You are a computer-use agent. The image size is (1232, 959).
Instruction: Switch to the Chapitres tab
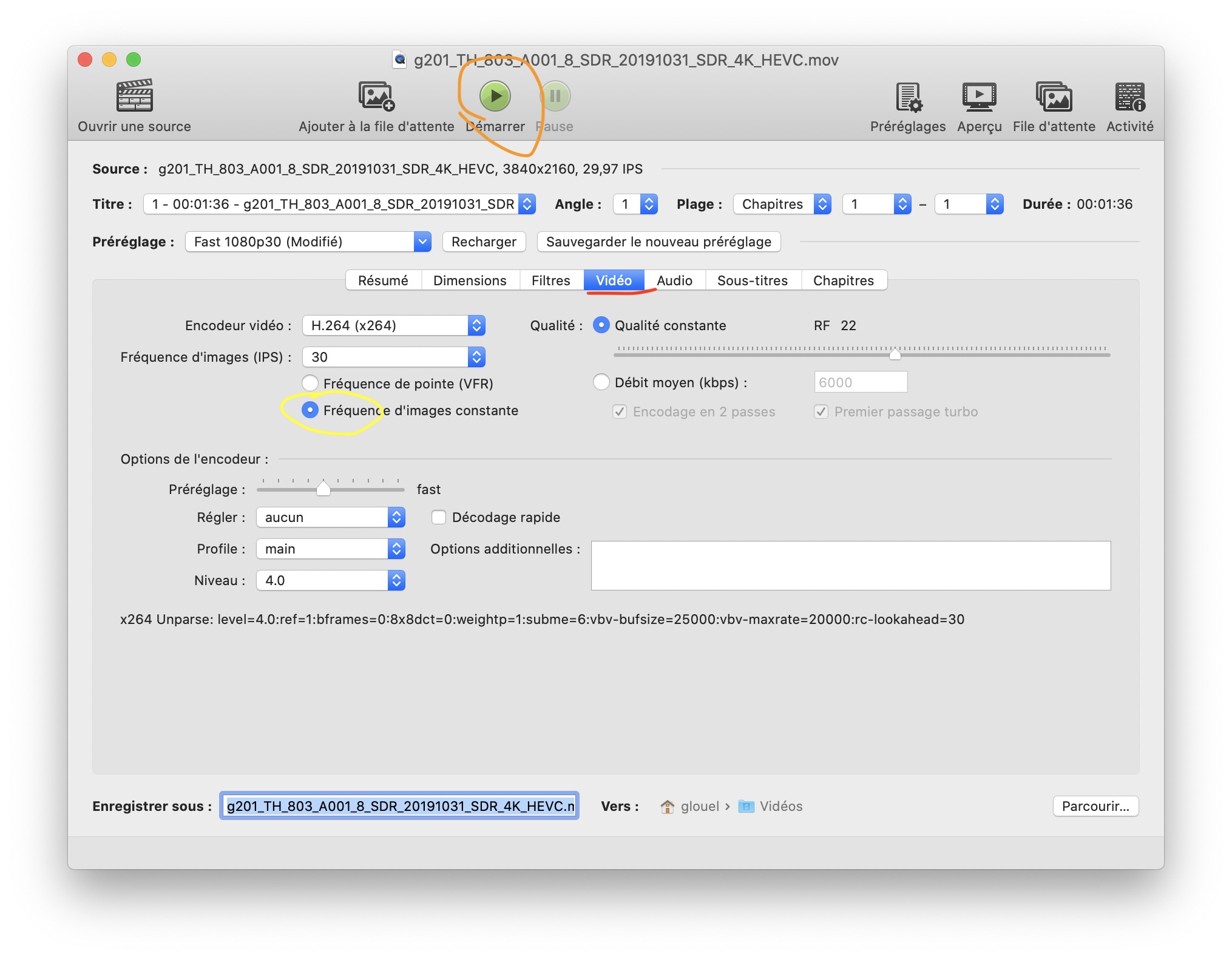point(844,280)
